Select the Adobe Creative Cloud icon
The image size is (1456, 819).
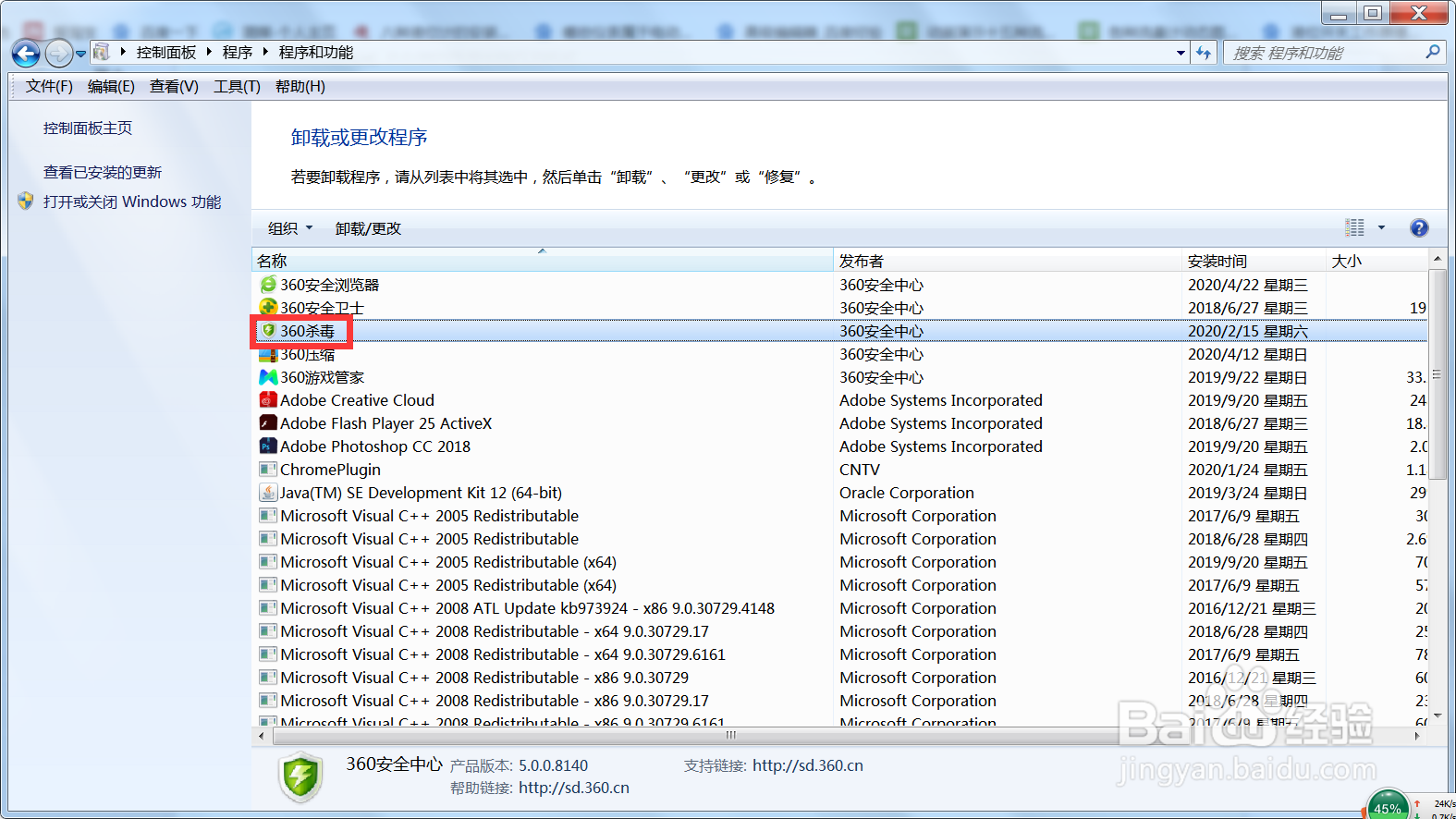268,399
